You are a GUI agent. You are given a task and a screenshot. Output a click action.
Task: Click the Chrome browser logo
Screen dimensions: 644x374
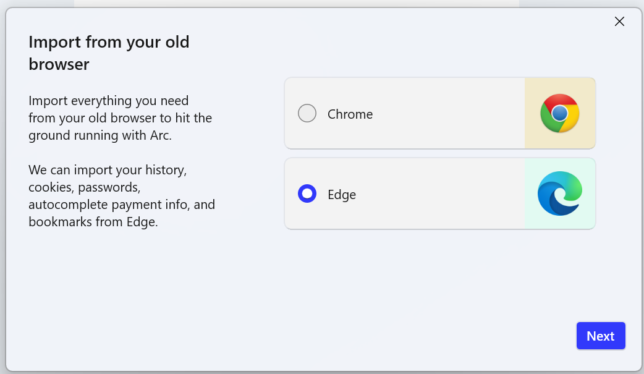[x=560, y=113]
